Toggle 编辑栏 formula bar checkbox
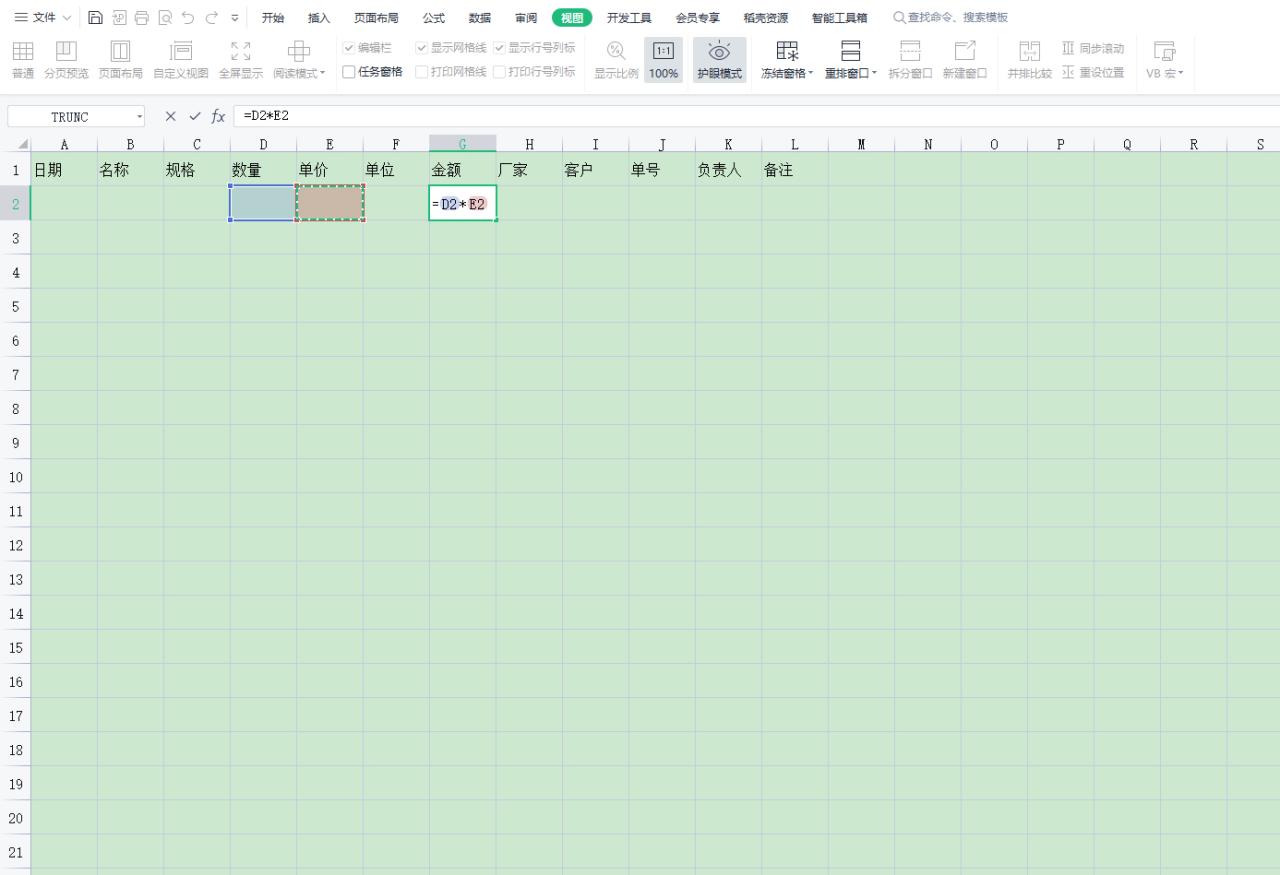Image resolution: width=1280 pixels, height=875 pixels. (349, 48)
